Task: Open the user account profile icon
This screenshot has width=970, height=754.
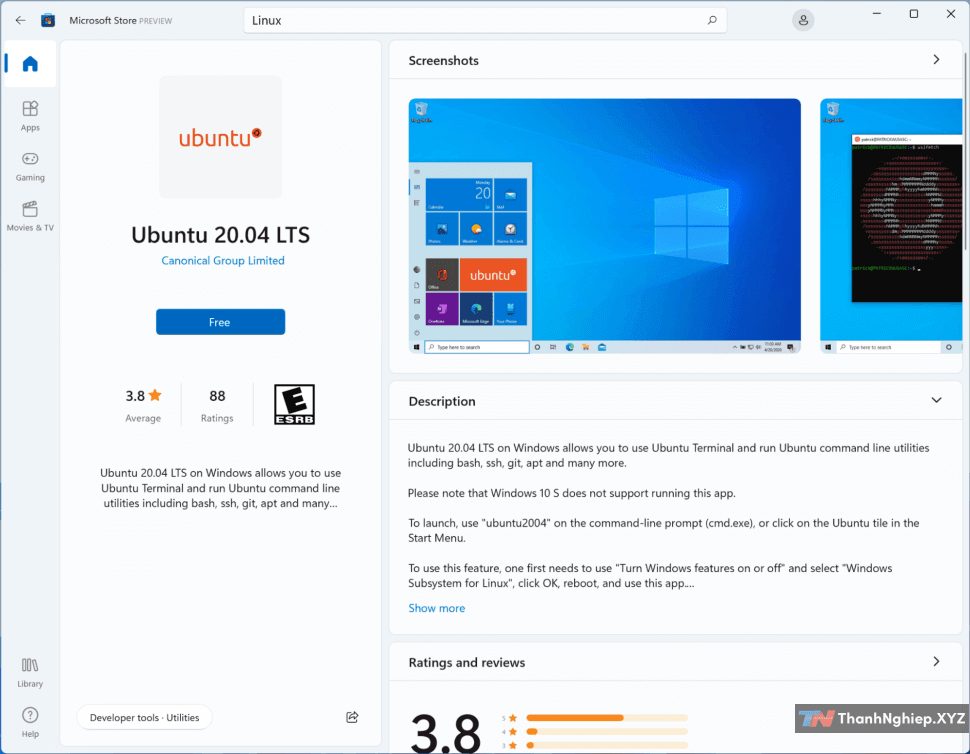Action: pos(803,20)
